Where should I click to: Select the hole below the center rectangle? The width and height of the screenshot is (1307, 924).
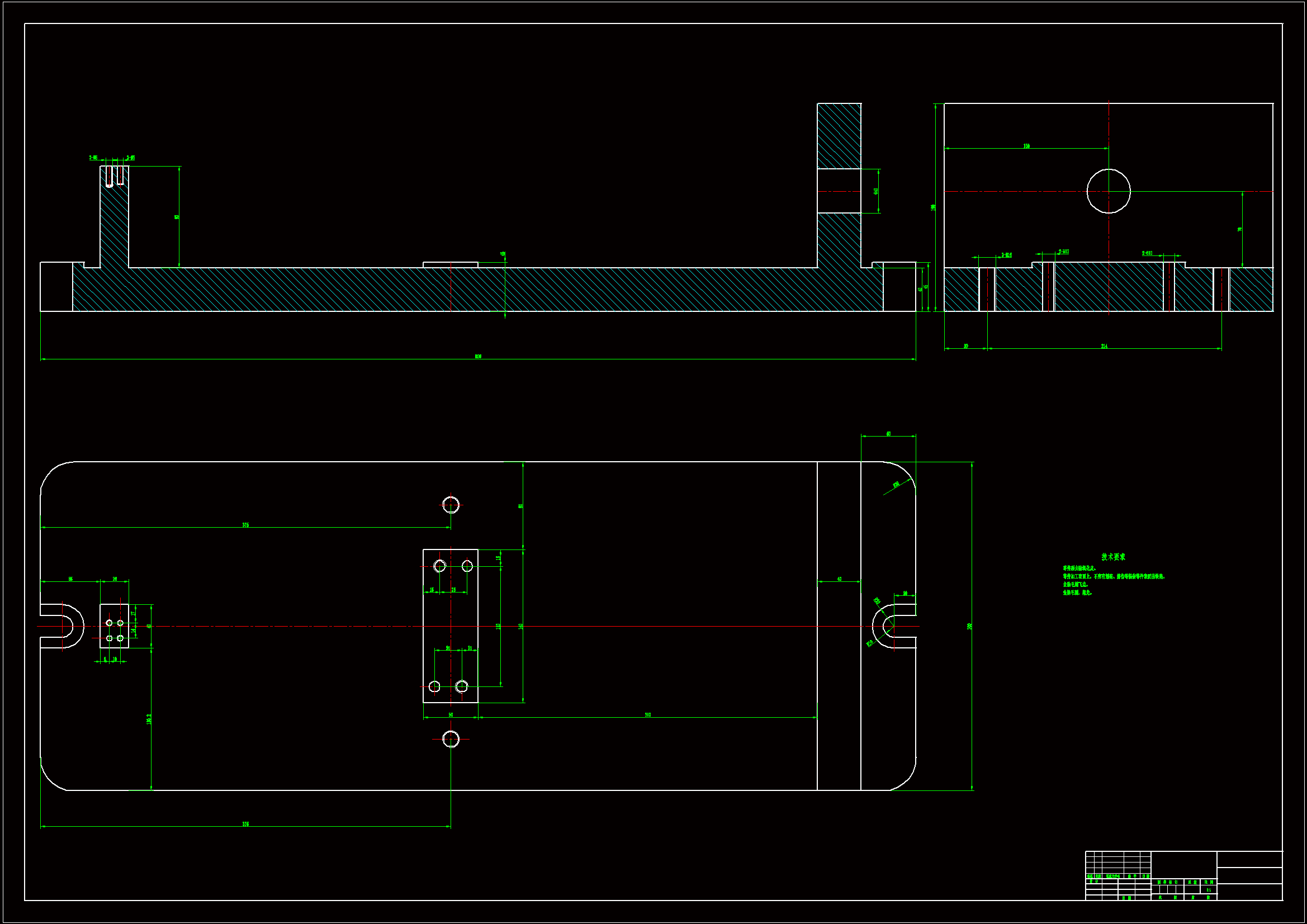pos(451,739)
